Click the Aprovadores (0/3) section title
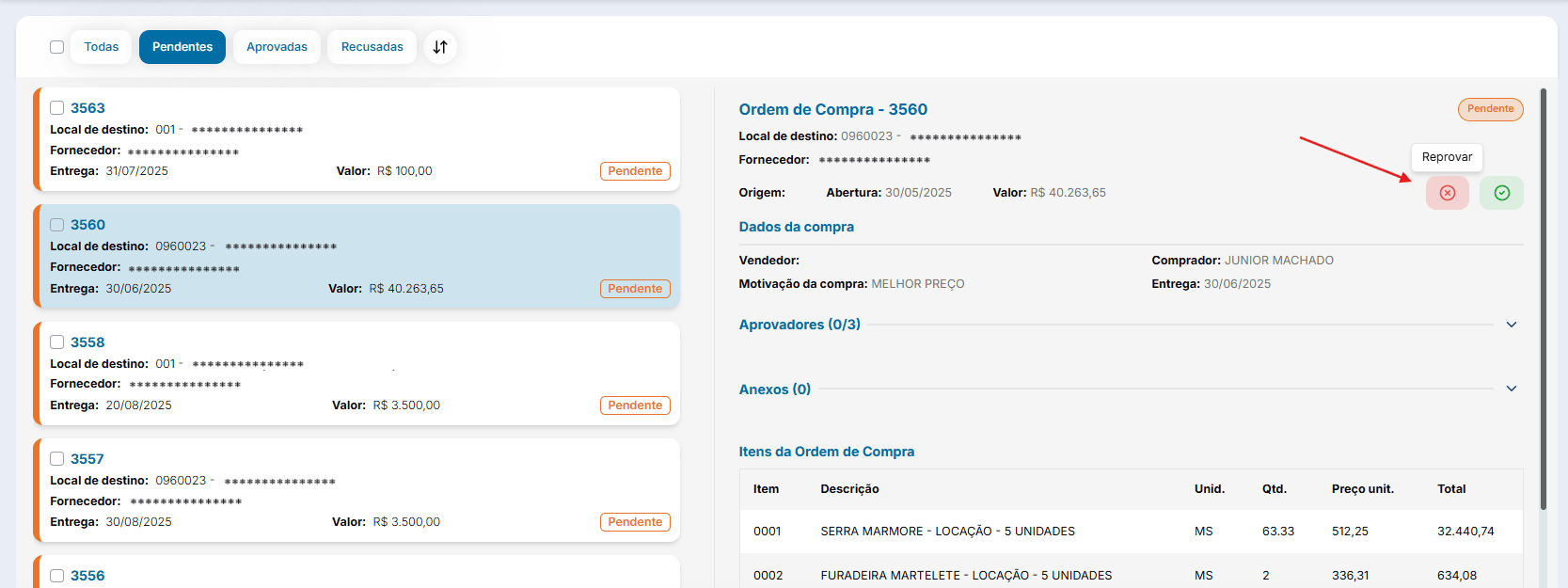Viewport: 1568px width, 588px height. [x=800, y=325]
